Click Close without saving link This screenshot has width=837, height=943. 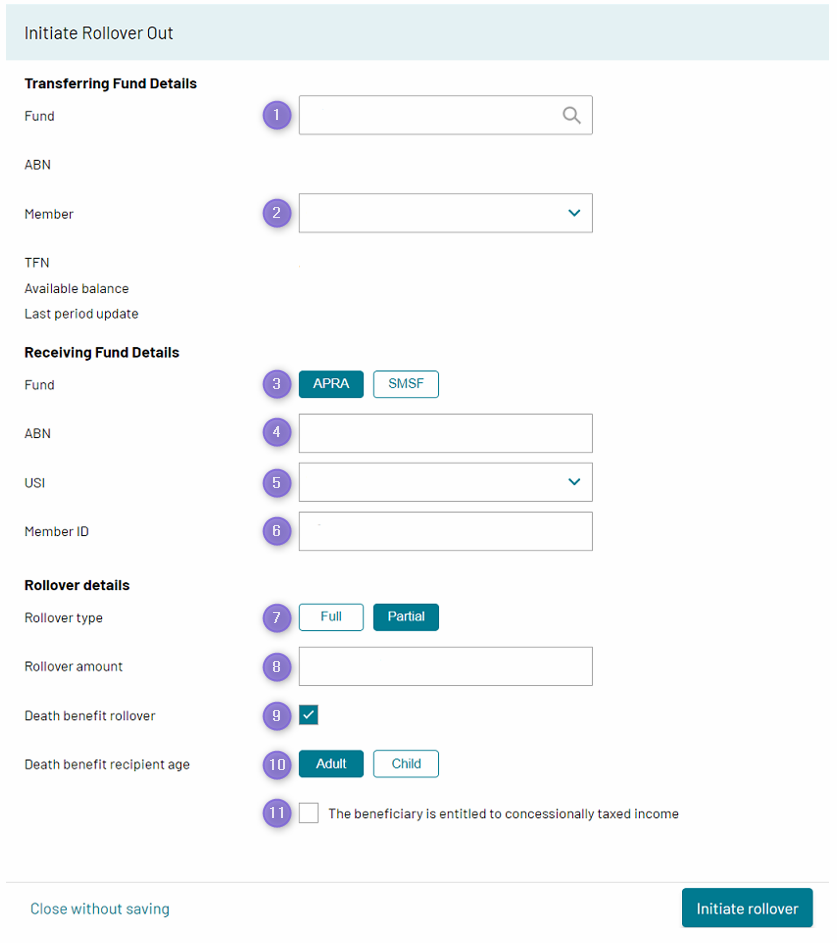pyautogui.click(x=100, y=909)
